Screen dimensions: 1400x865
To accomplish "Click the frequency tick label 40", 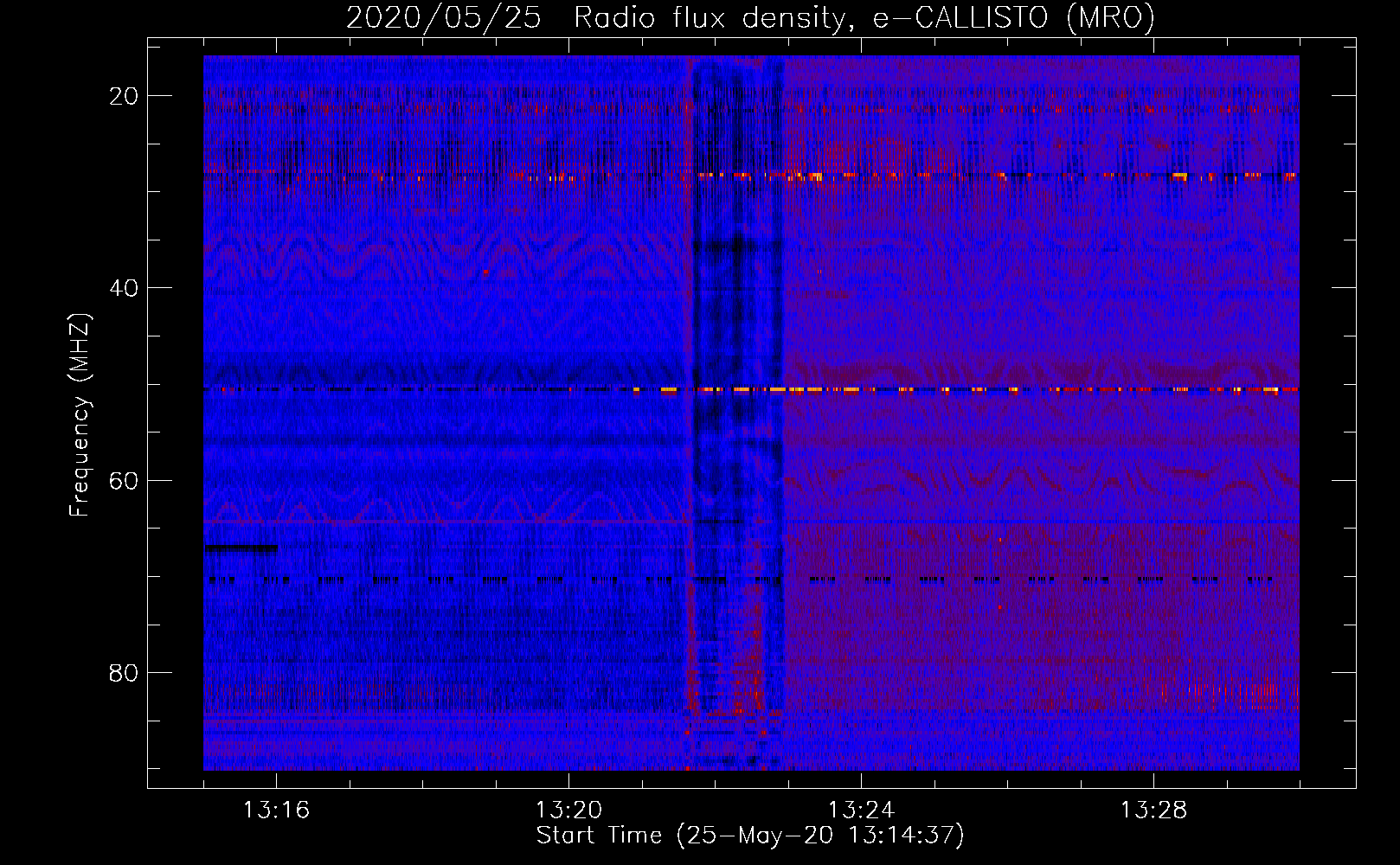I will pos(125,287).
